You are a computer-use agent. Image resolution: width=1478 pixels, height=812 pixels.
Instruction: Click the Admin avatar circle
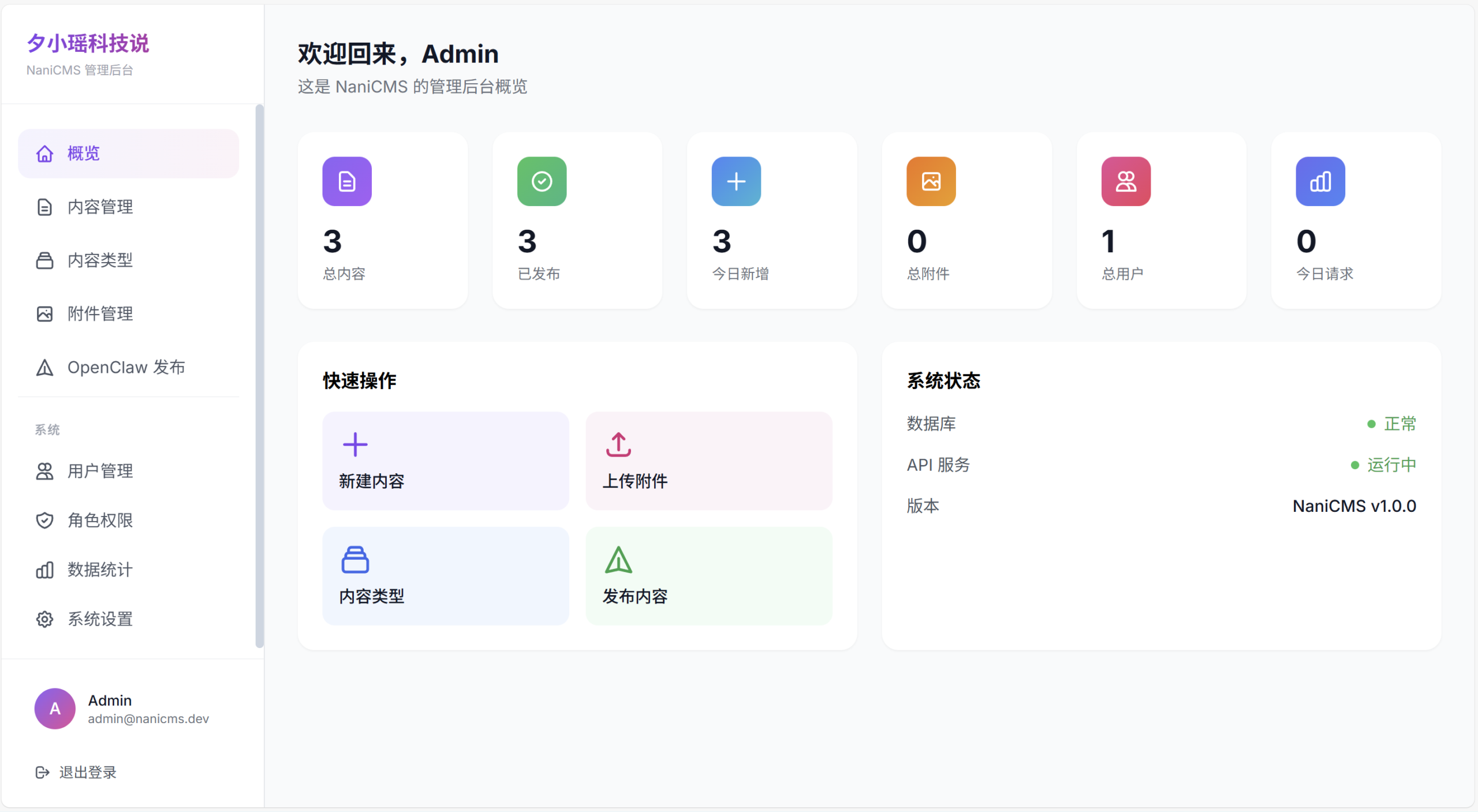coord(54,708)
